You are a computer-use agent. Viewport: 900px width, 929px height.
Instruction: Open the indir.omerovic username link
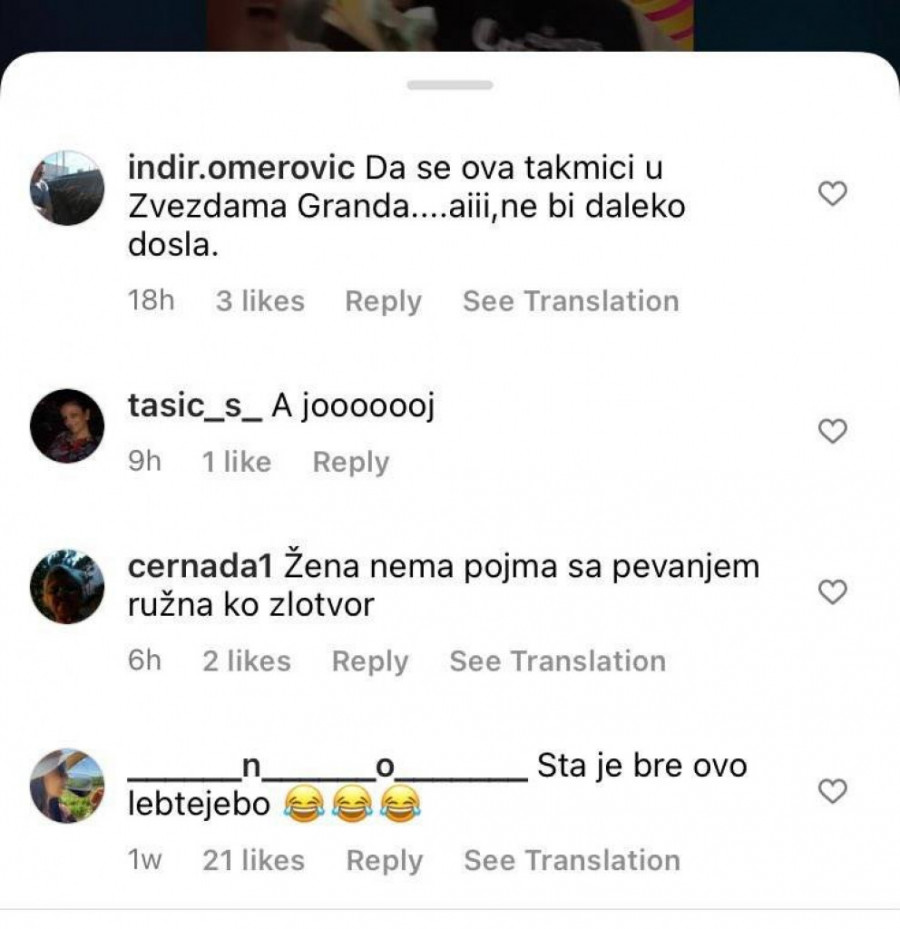pyautogui.click(x=241, y=168)
